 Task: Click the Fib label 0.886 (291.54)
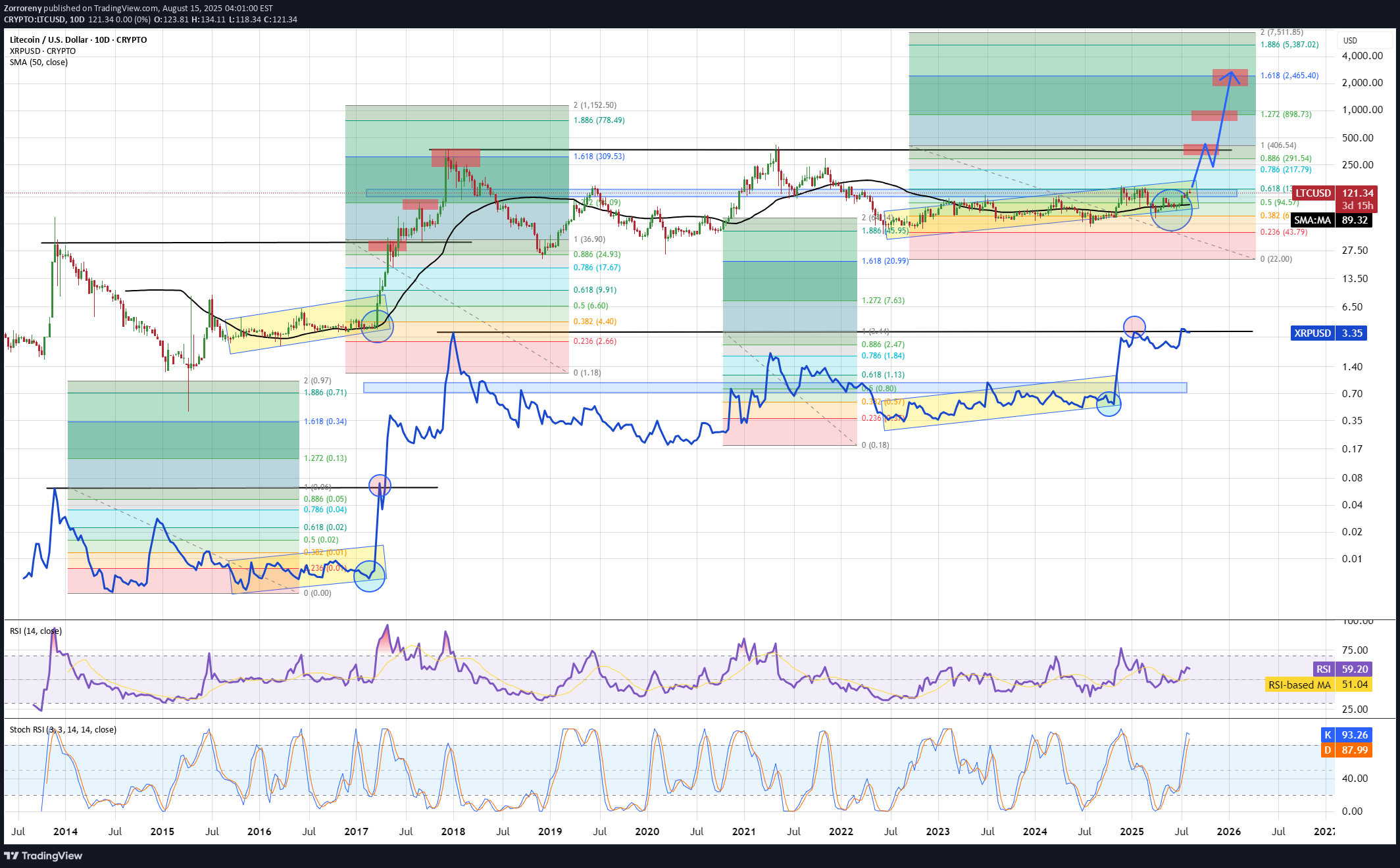click(x=1286, y=158)
